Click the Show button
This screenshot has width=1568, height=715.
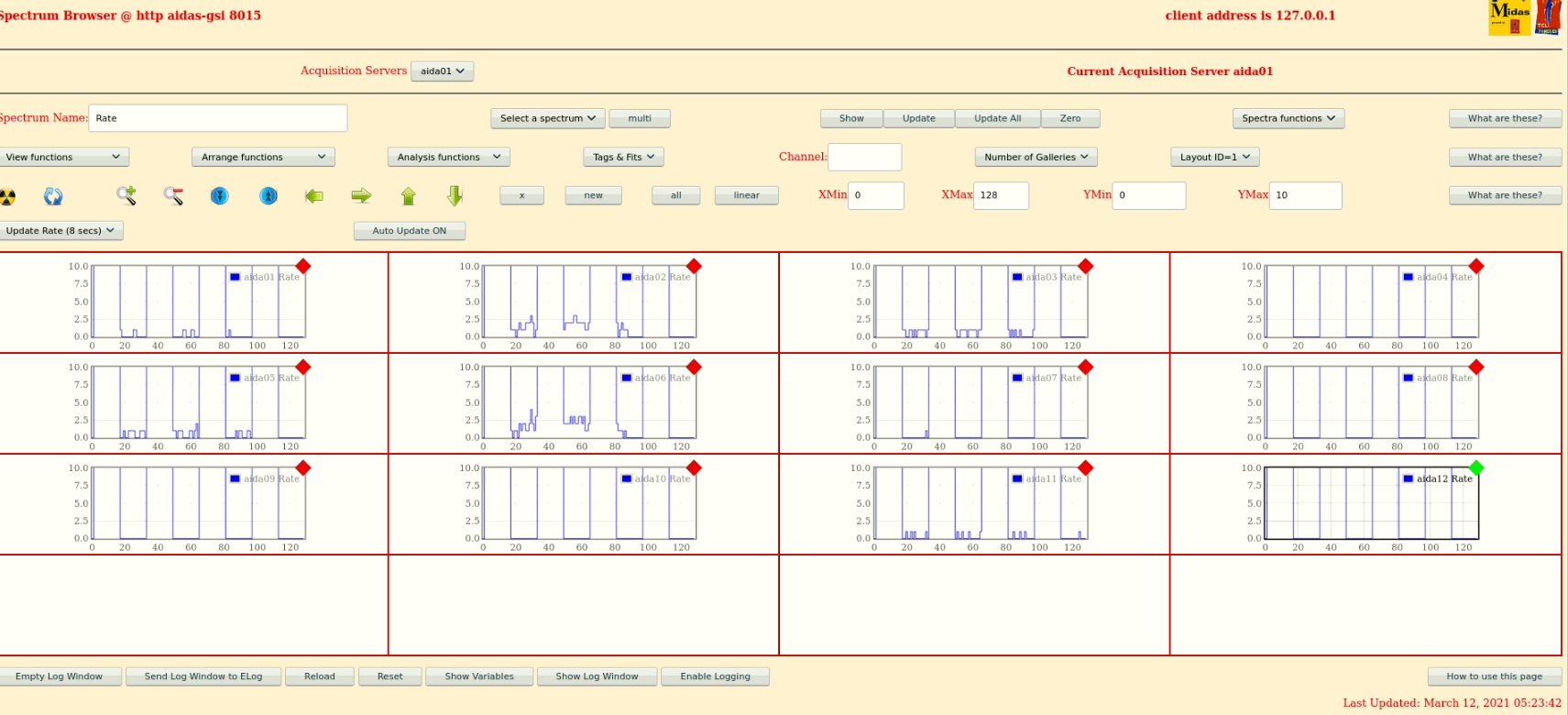point(851,118)
